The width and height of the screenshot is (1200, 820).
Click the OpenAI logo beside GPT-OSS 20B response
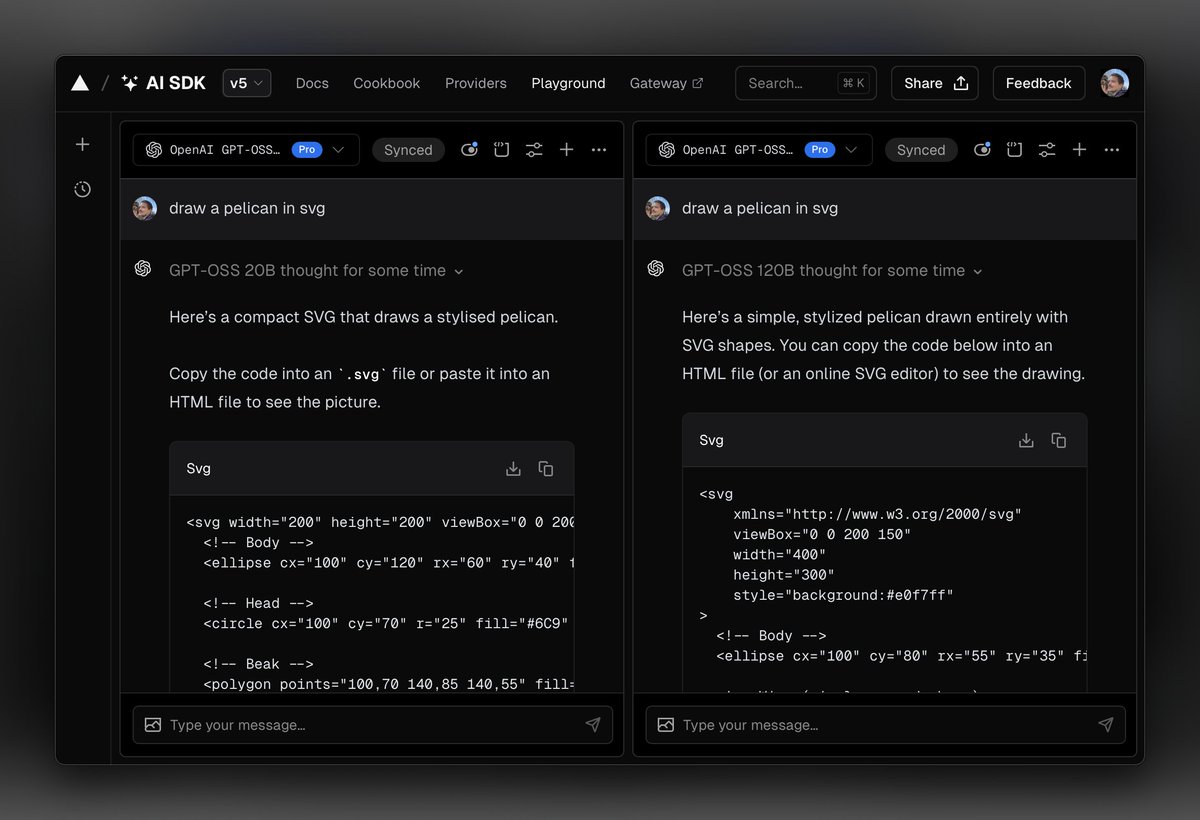point(143,269)
